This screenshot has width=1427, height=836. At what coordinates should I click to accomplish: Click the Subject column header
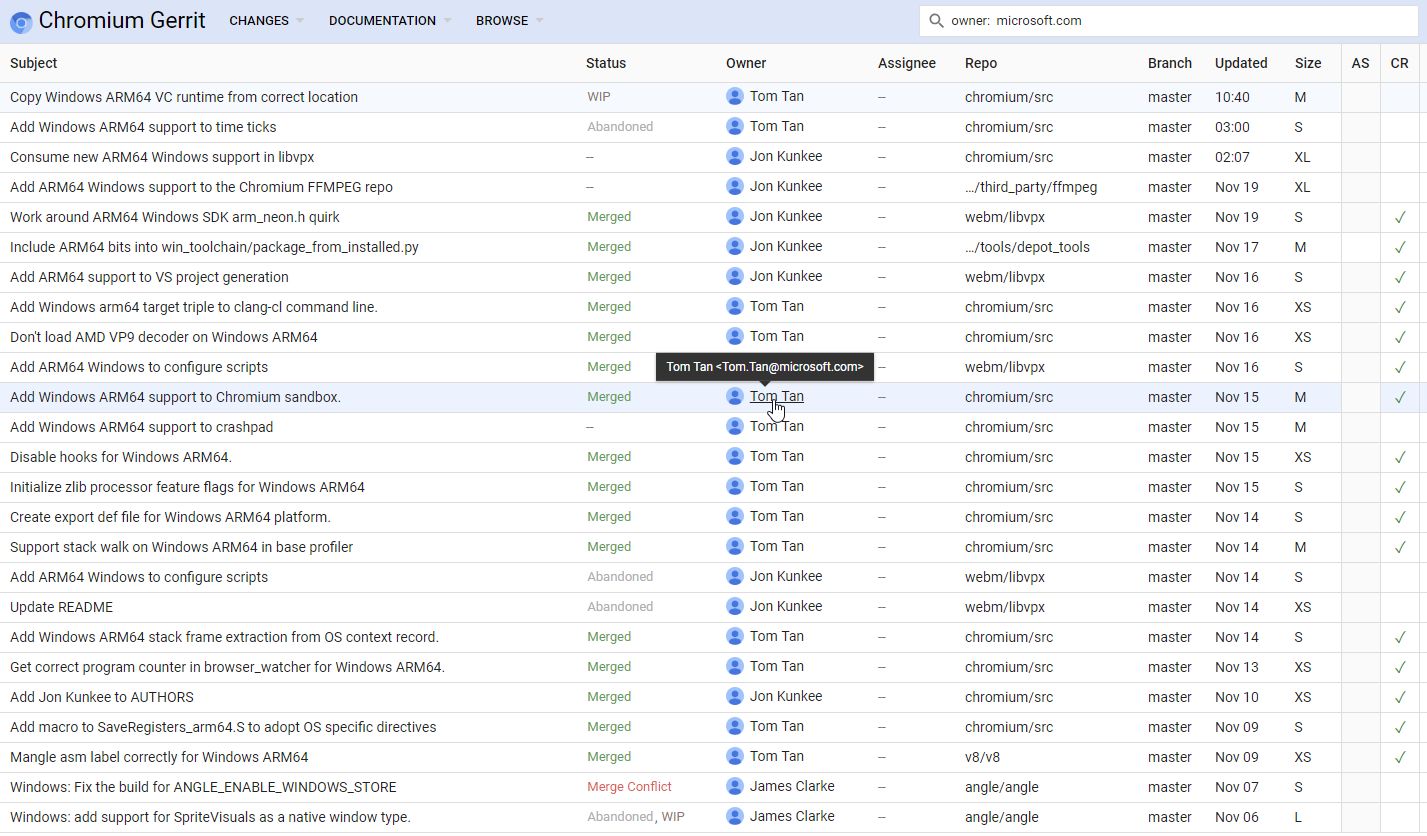click(x=34, y=63)
